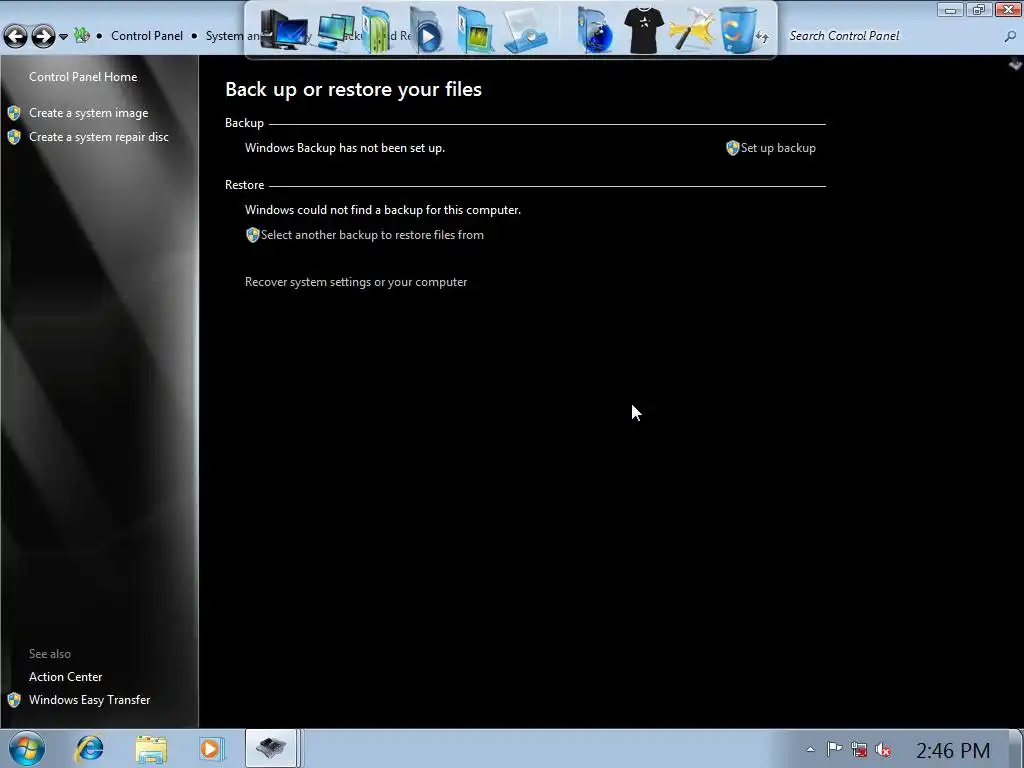This screenshot has width=1024, height=768.
Task: Select another backup to restore files from
Action: pos(372,235)
